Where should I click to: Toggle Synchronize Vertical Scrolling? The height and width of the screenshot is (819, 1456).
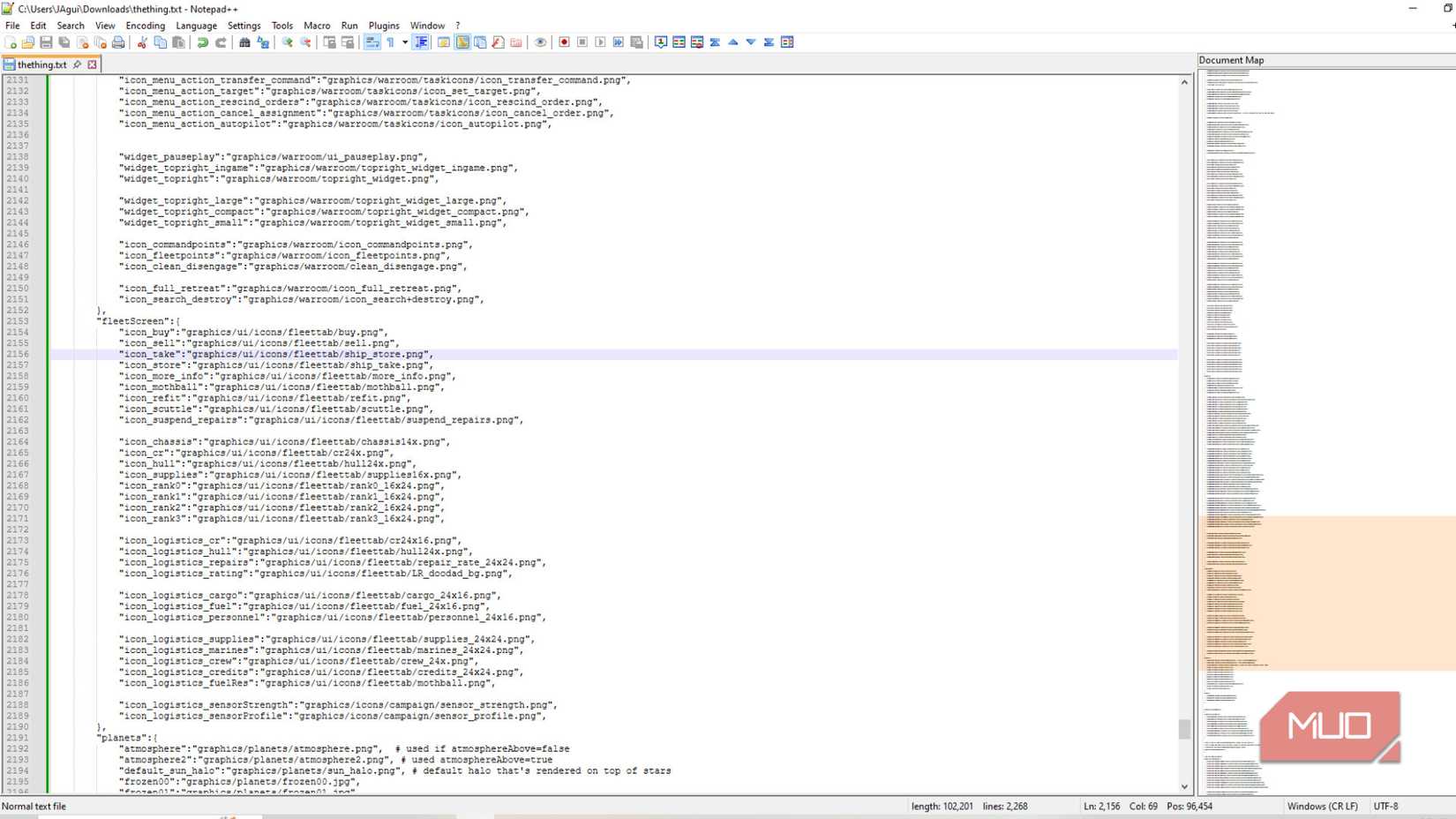(329, 42)
